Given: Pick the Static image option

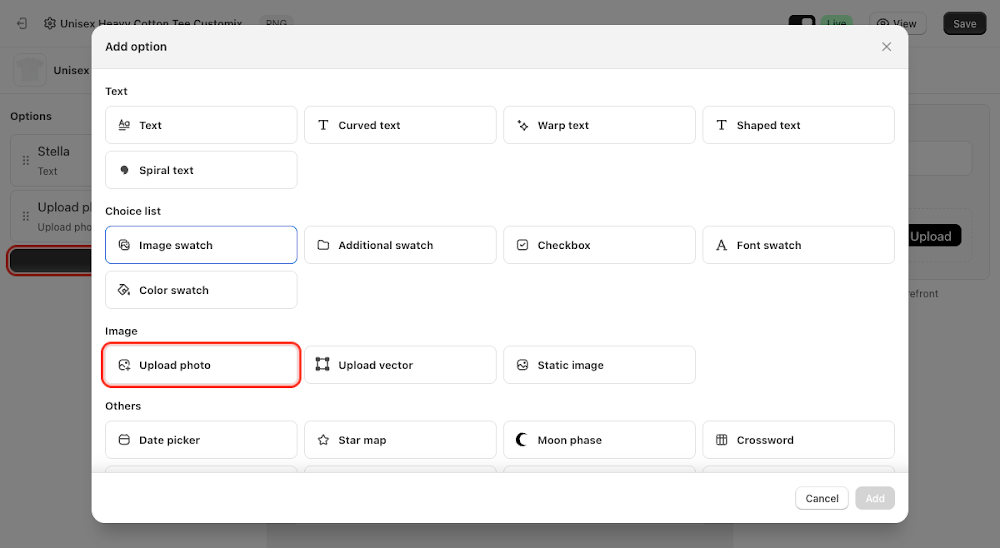Looking at the screenshot, I should tap(599, 365).
